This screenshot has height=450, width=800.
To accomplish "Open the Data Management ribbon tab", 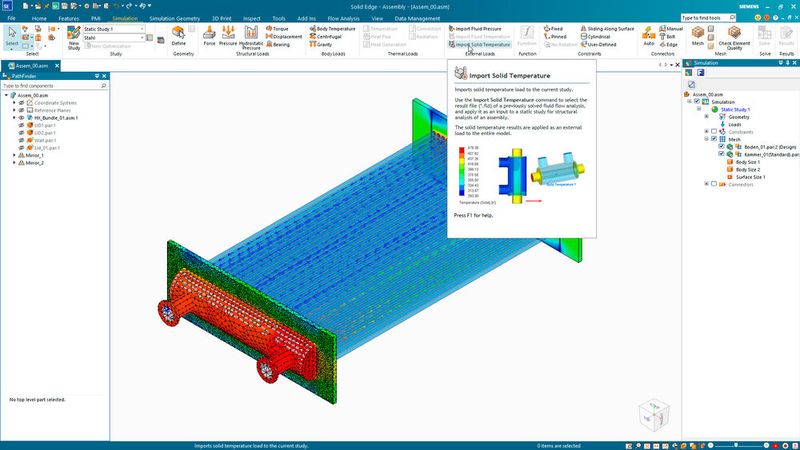I will (417, 18).
